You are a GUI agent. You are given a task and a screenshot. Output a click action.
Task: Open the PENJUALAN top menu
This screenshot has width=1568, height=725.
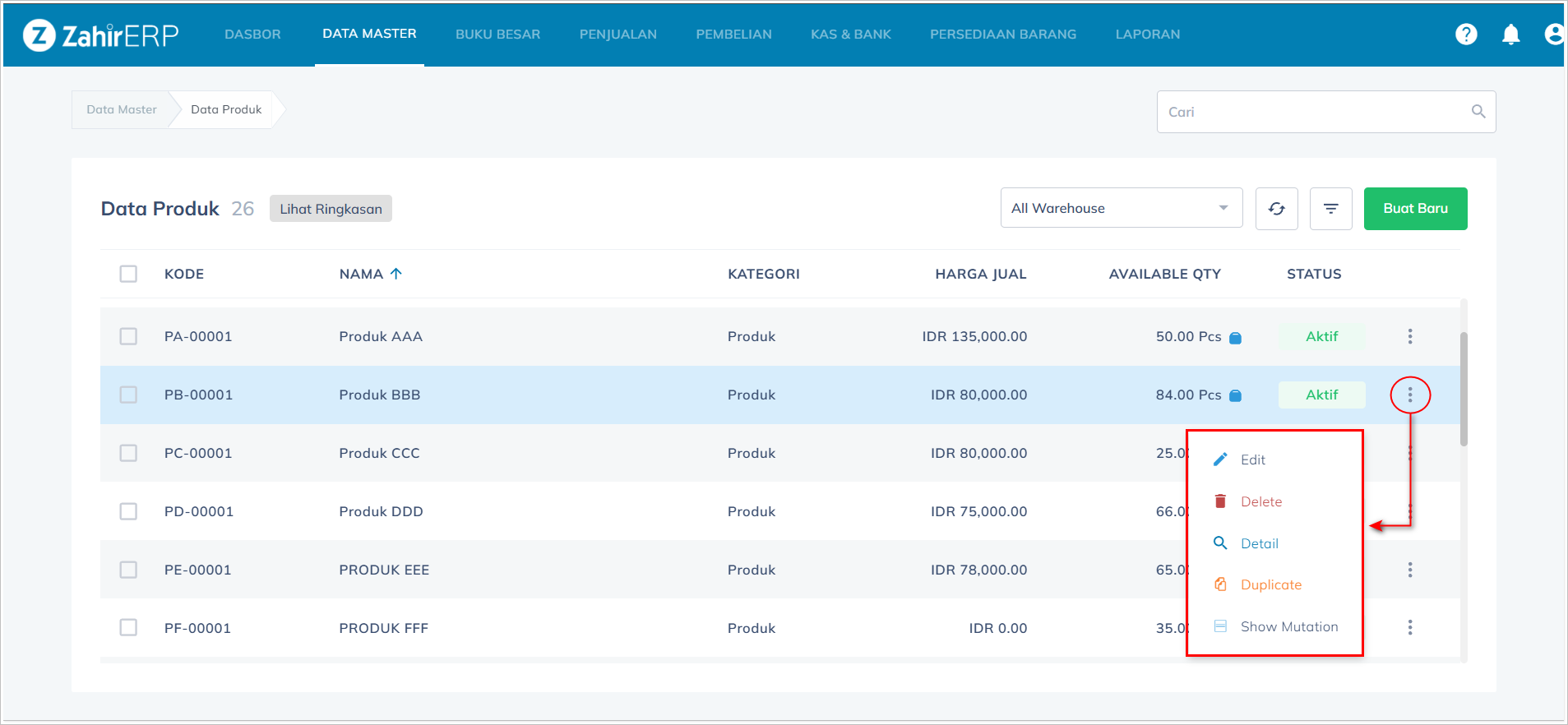pyautogui.click(x=617, y=35)
